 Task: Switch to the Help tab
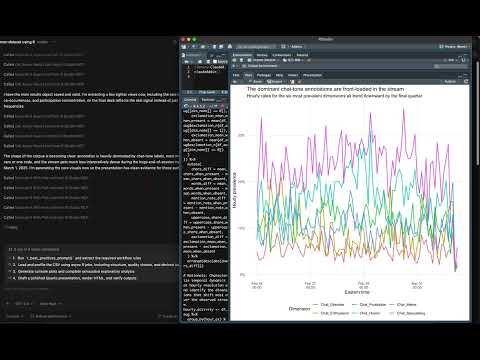(279, 75)
